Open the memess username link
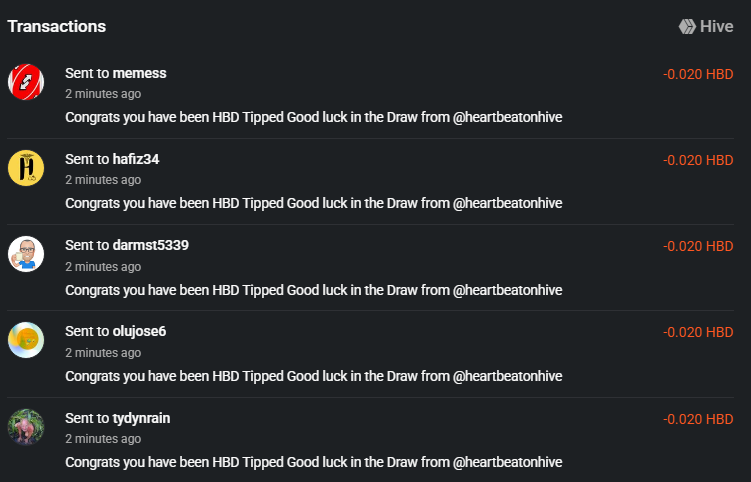Image resolution: width=751 pixels, height=482 pixels. pyautogui.click(x=139, y=73)
